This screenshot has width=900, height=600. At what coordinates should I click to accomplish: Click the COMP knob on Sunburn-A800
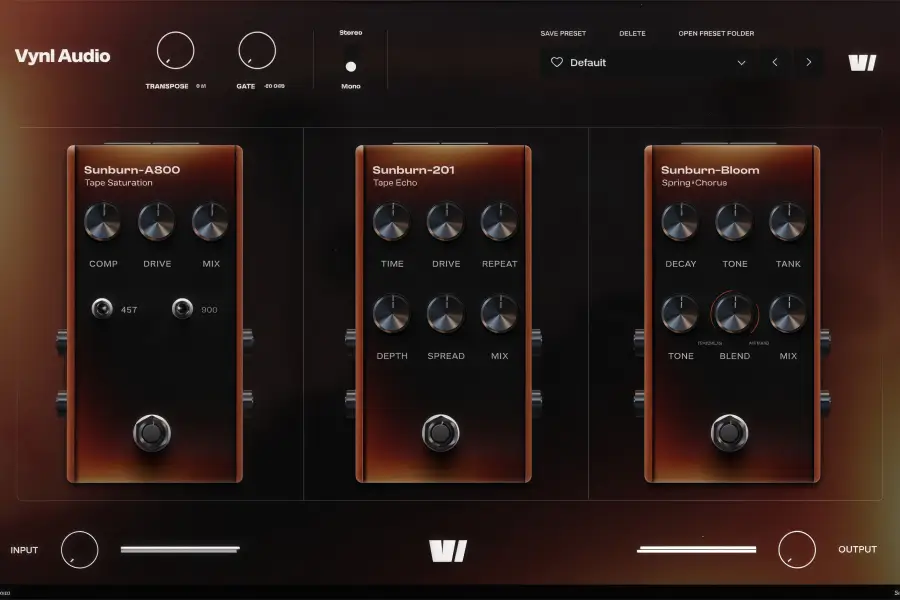103,222
